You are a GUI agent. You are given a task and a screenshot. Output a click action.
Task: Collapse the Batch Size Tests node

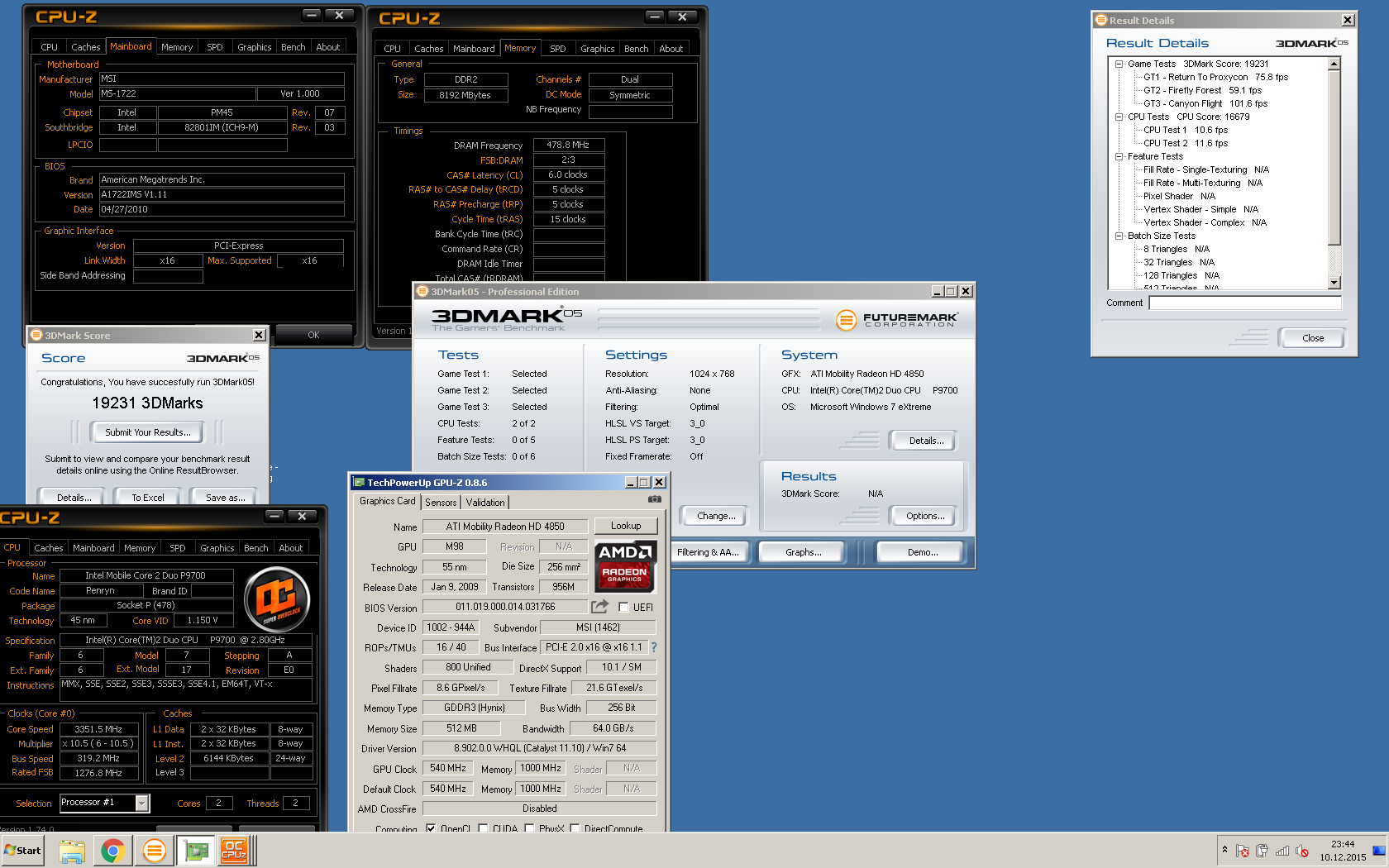(x=1119, y=236)
